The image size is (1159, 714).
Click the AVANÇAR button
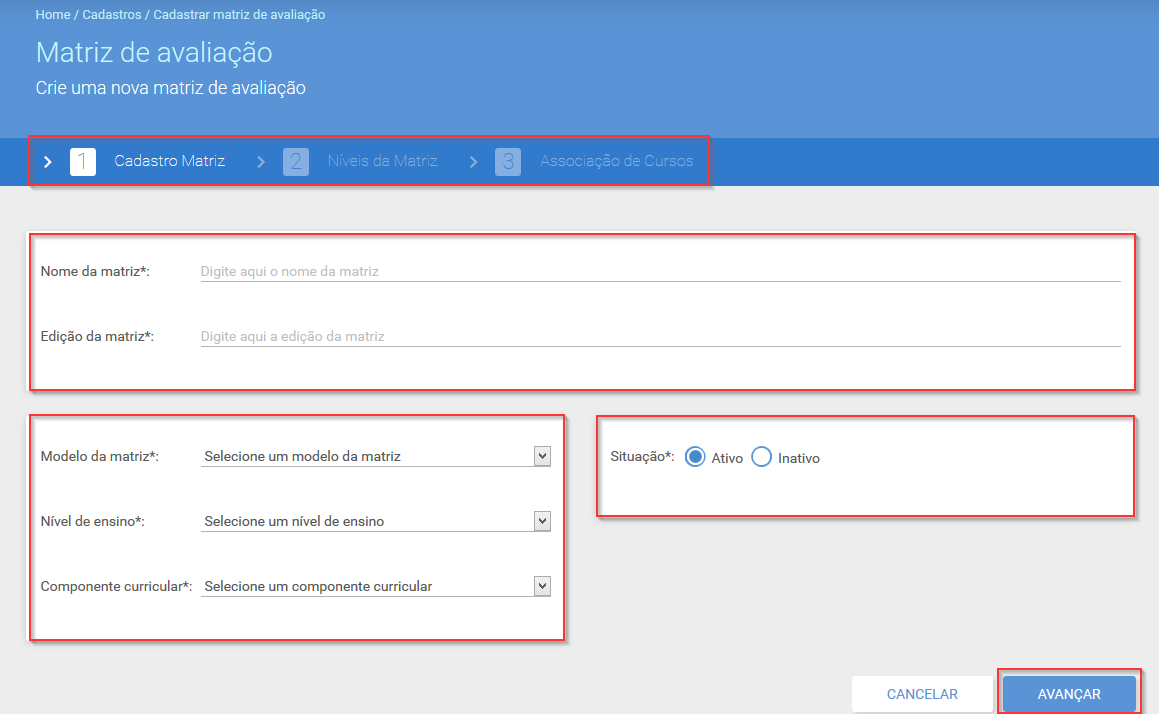(x=1069, y=694)
